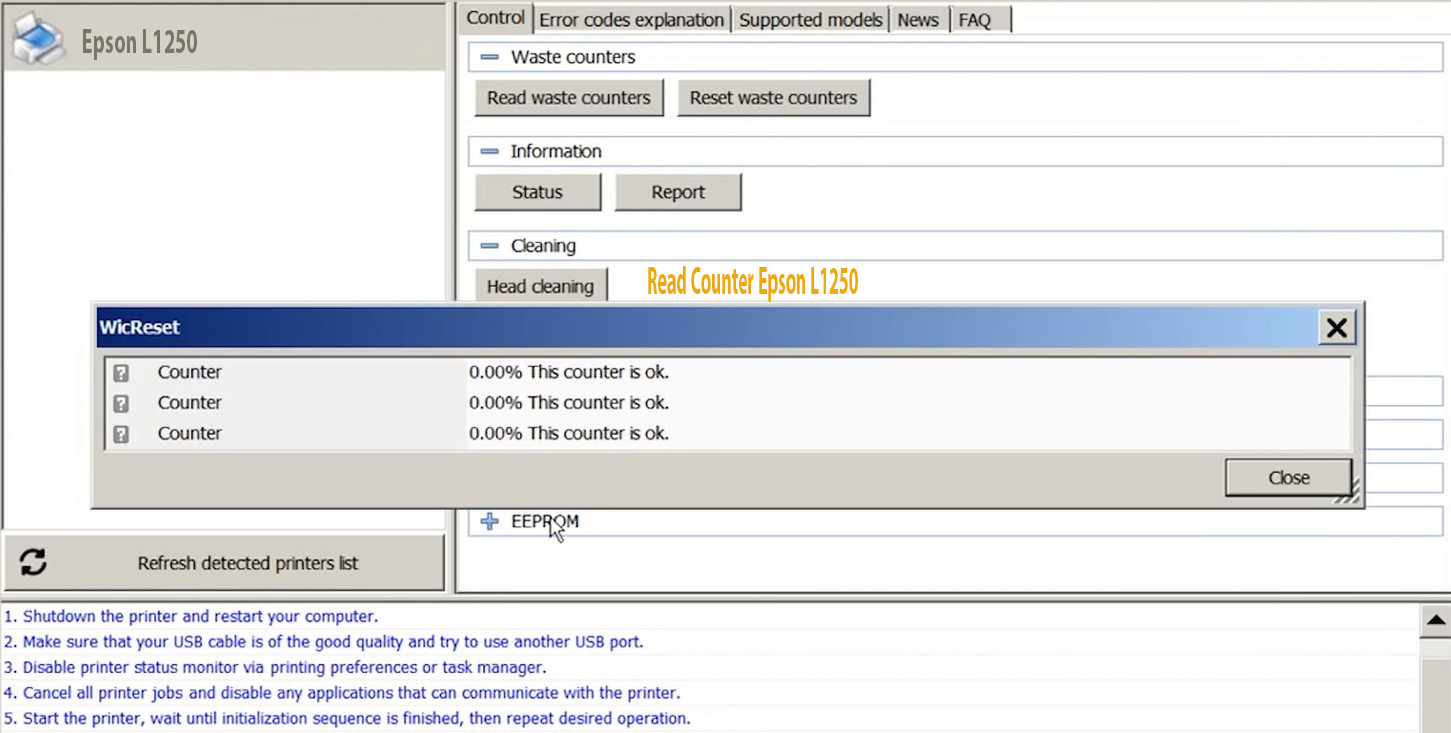
Task: Click log line 'Disable printer status monitor'
Action: (x=275, y=667)
